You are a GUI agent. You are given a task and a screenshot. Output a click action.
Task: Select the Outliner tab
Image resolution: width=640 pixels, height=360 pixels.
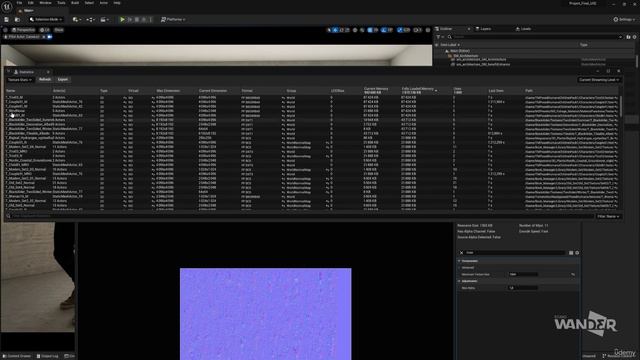click(x=446, y=29)
